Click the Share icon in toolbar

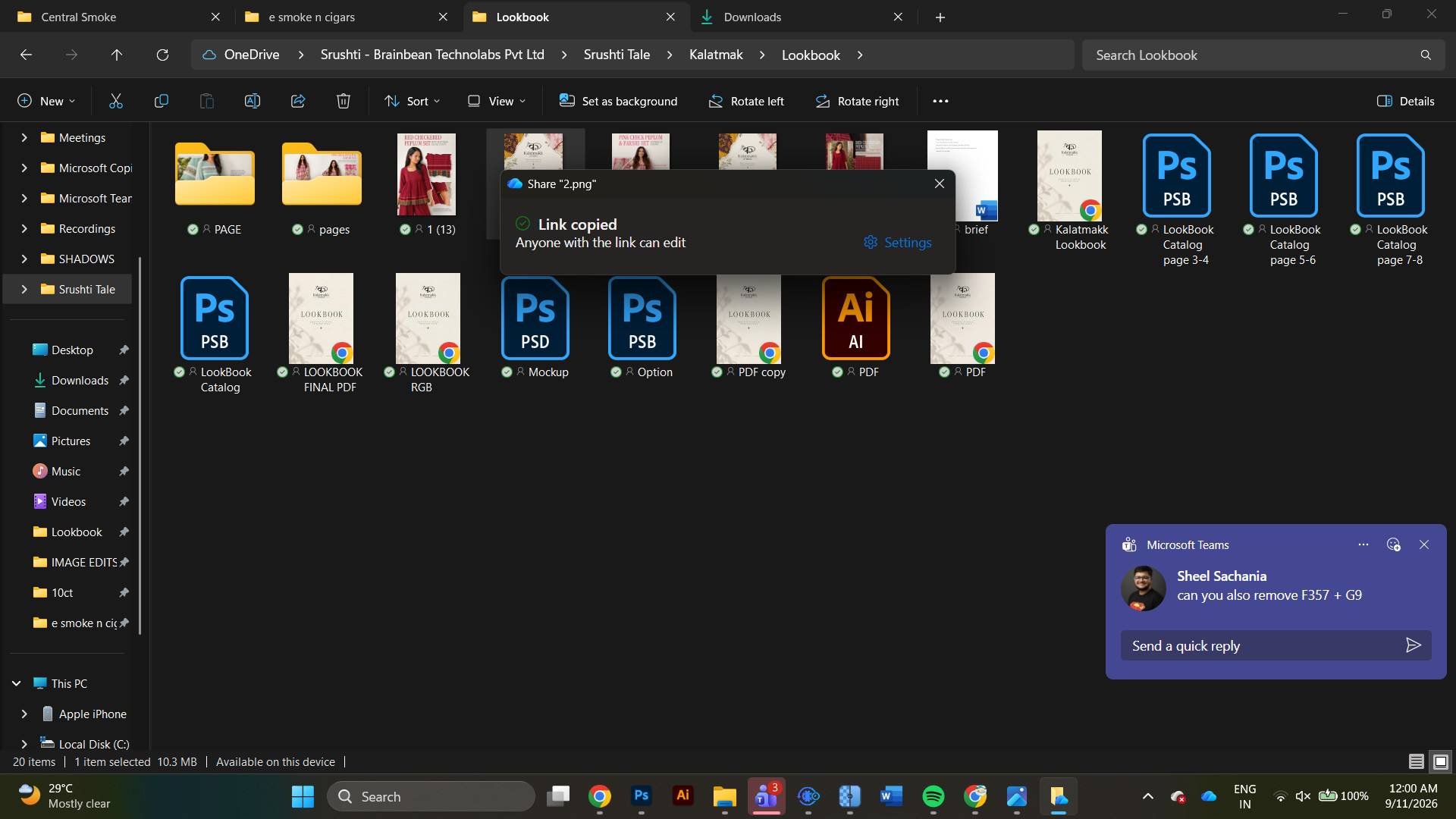point(297,101)
